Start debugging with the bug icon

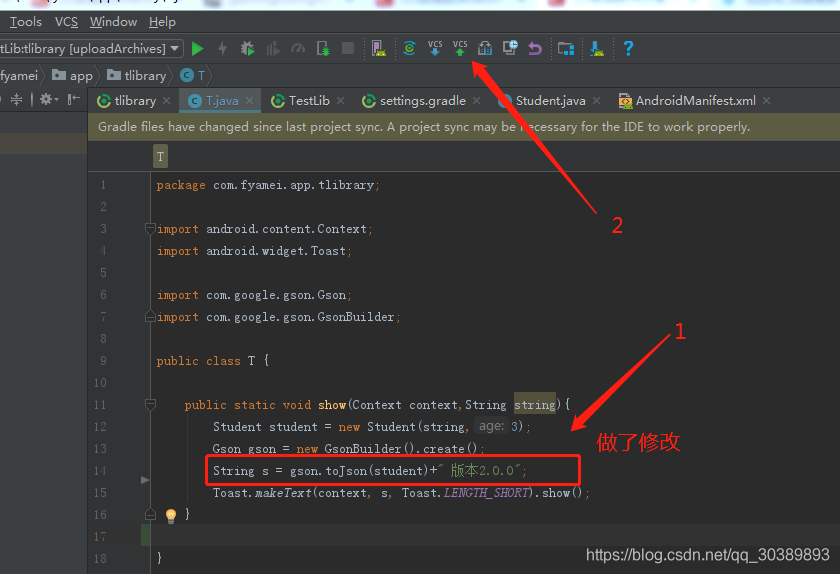[x=247, y=49]
